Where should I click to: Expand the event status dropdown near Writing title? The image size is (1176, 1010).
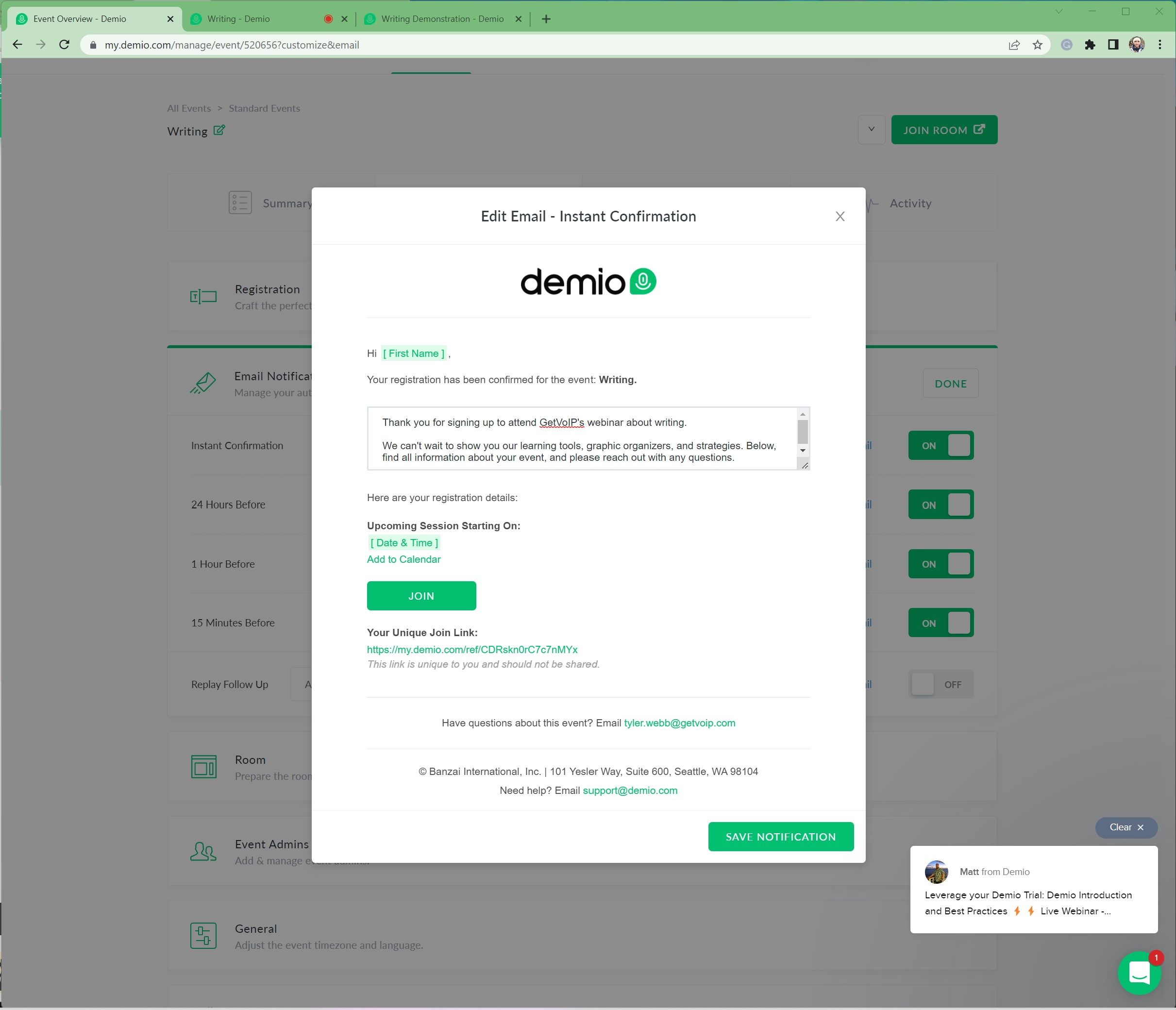869,130
